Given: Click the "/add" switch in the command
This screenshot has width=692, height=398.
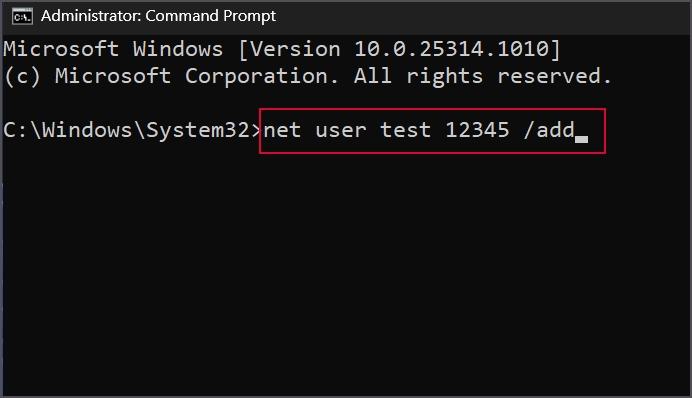Looking at the screenshot, I should [549, 130].
